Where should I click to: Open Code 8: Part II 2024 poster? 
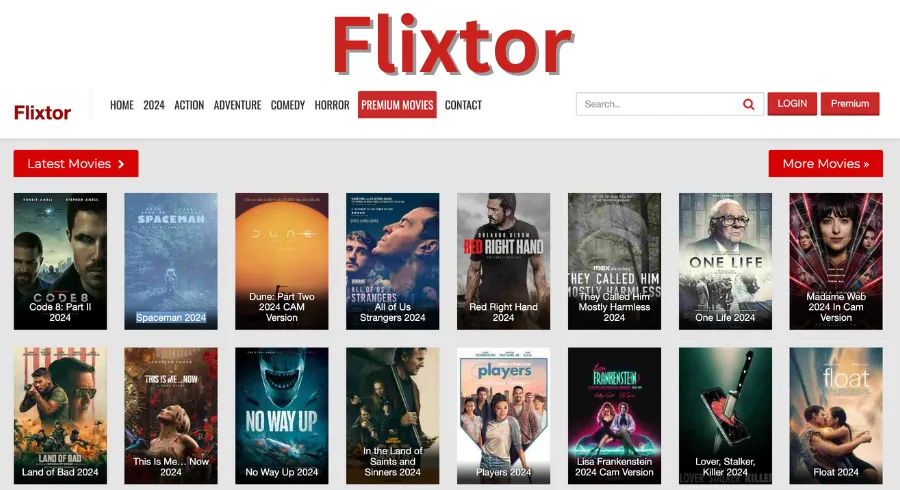(x=60, y=261)
